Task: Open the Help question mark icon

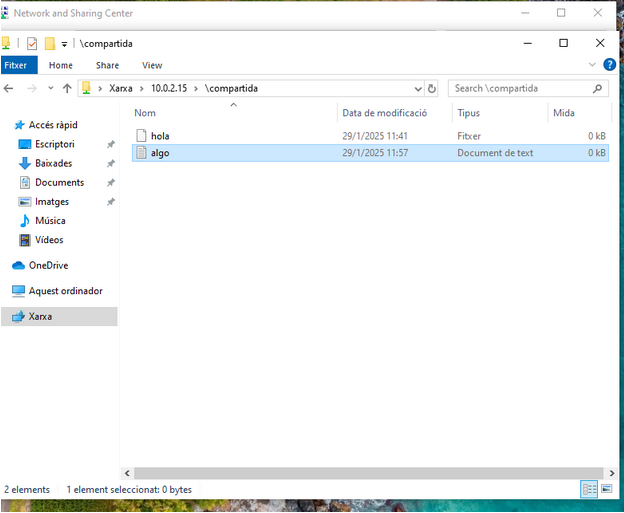Action: click(x=609, y=65)
